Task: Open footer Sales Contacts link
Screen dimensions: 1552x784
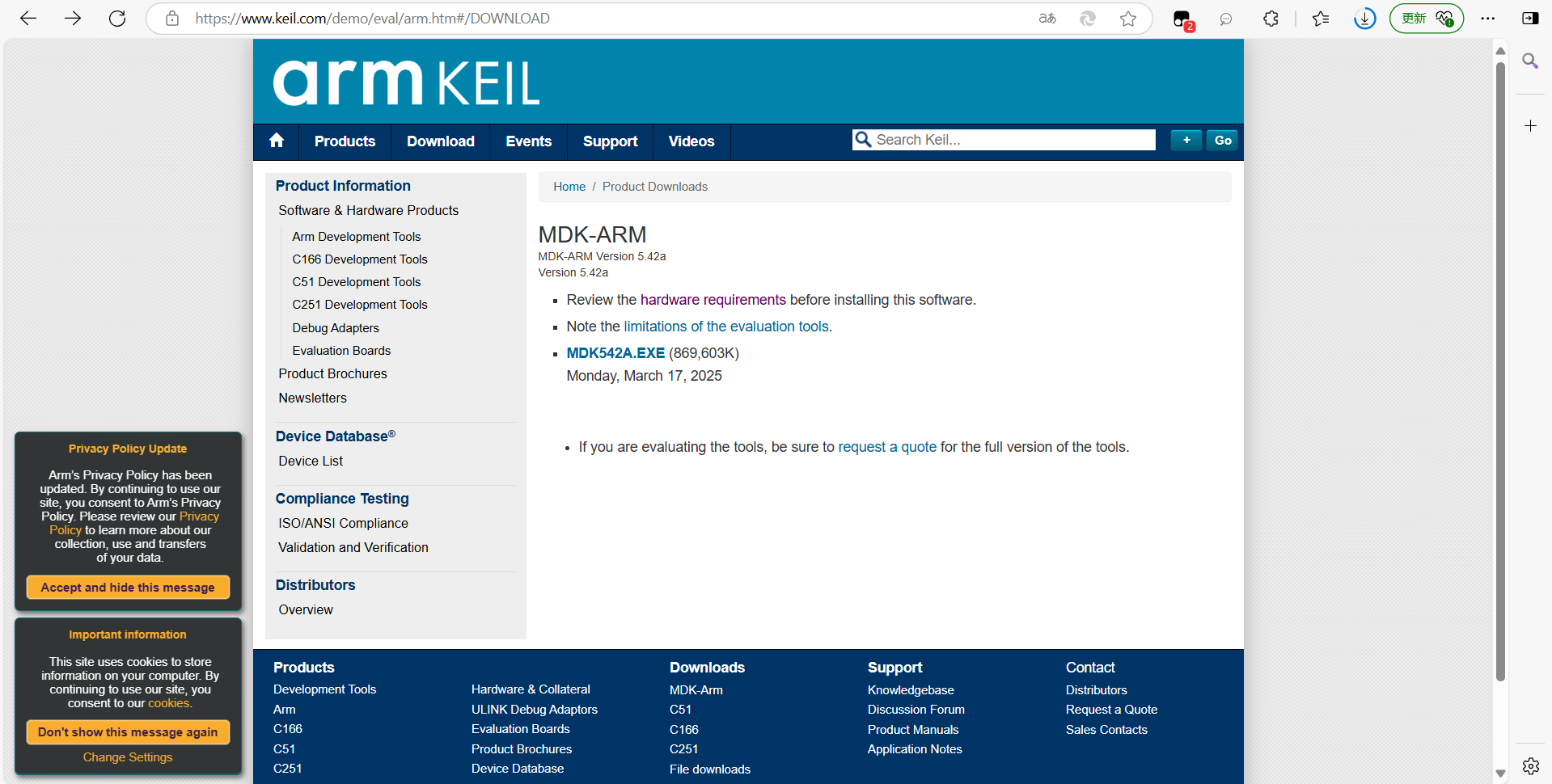Action: 1106,730
